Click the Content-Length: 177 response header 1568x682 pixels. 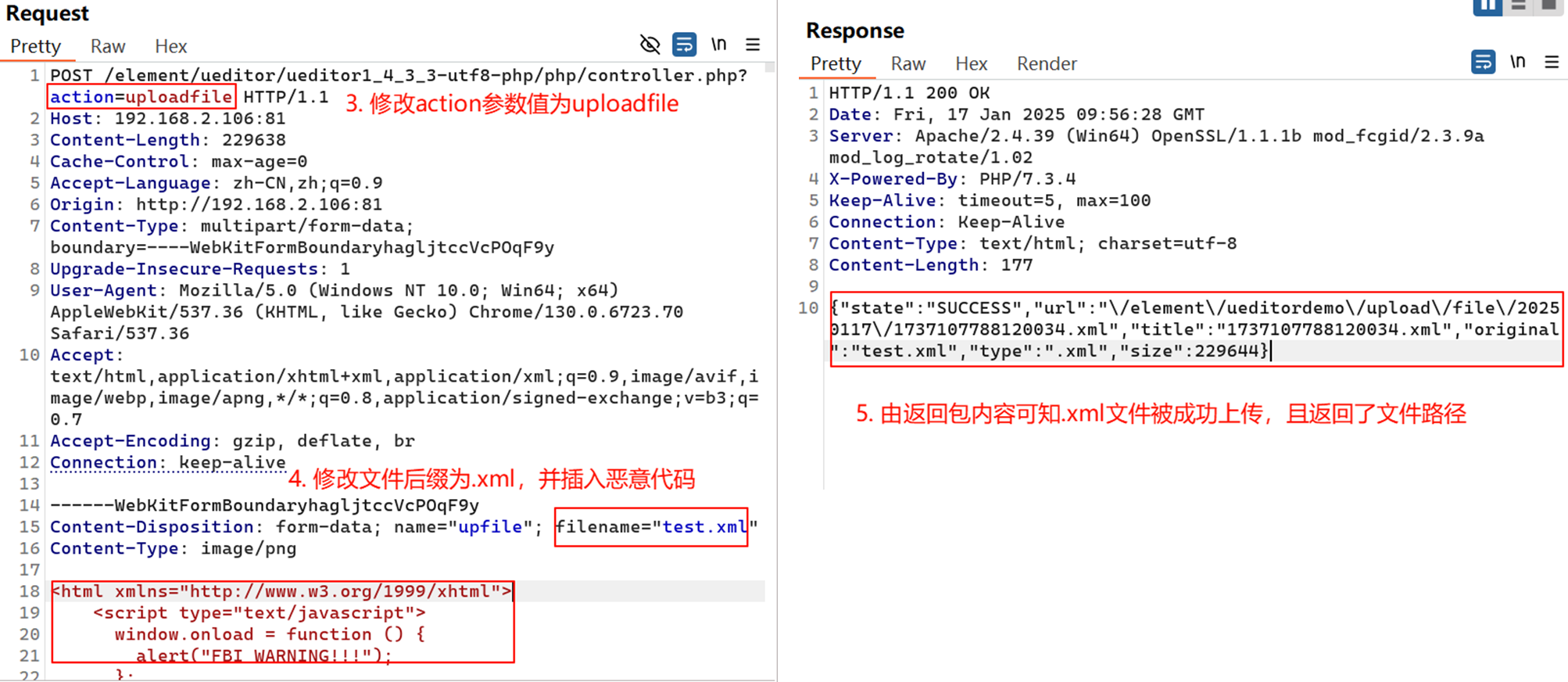[931, 265]
